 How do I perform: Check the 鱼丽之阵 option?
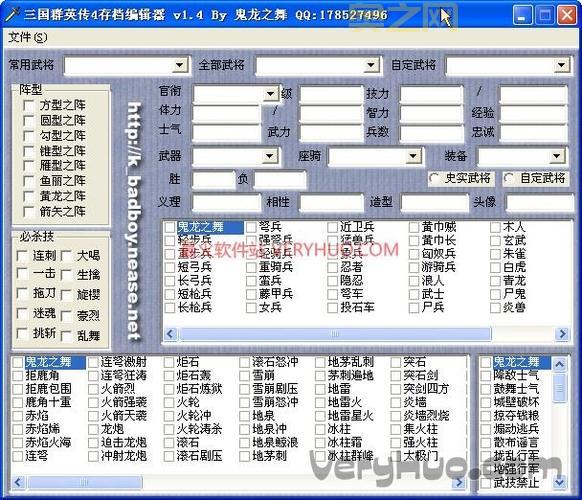(29, 181)
